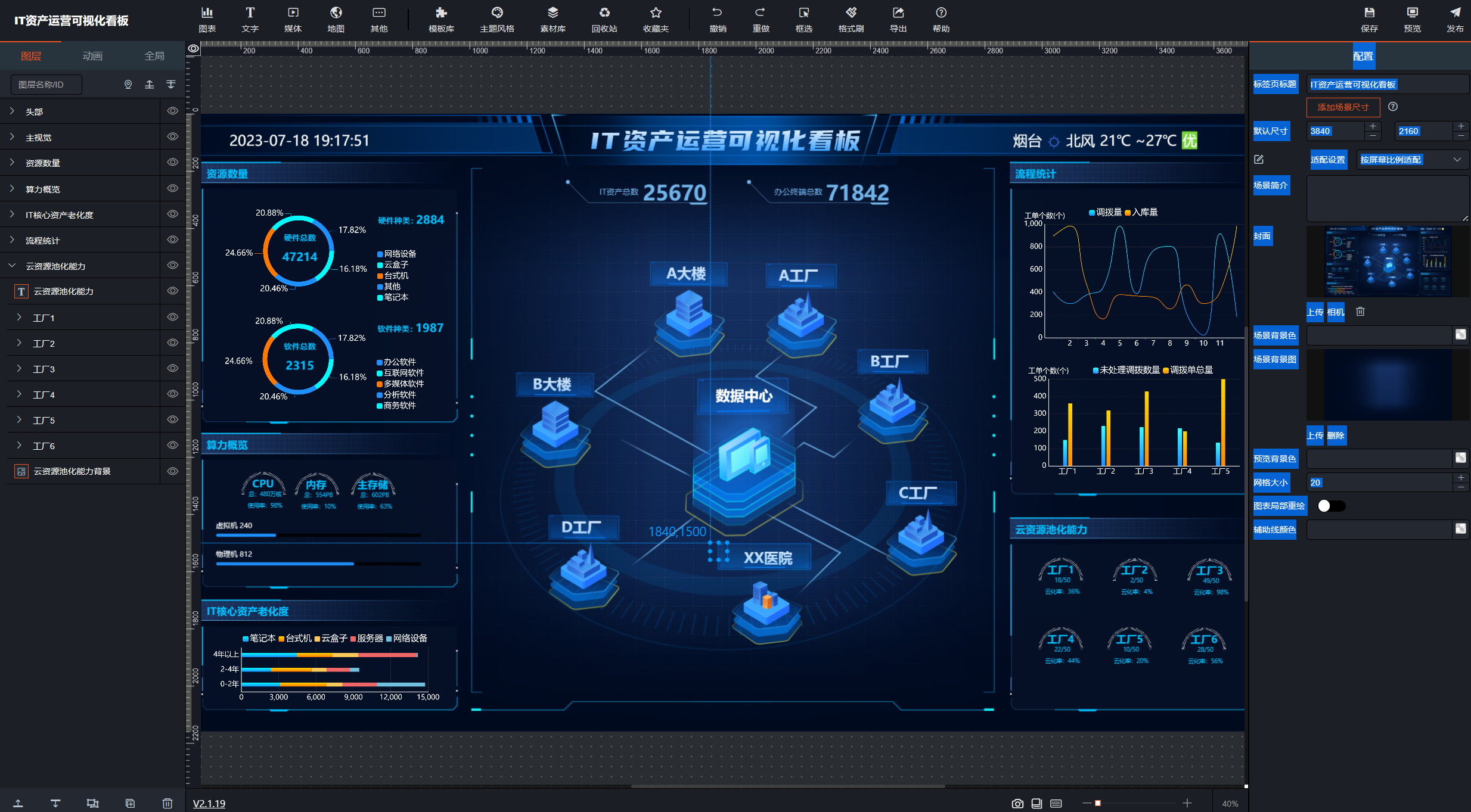Click the screenshot camera icon in status bar
This screenshot has width=1471, height=812.
pos(1017,804)
